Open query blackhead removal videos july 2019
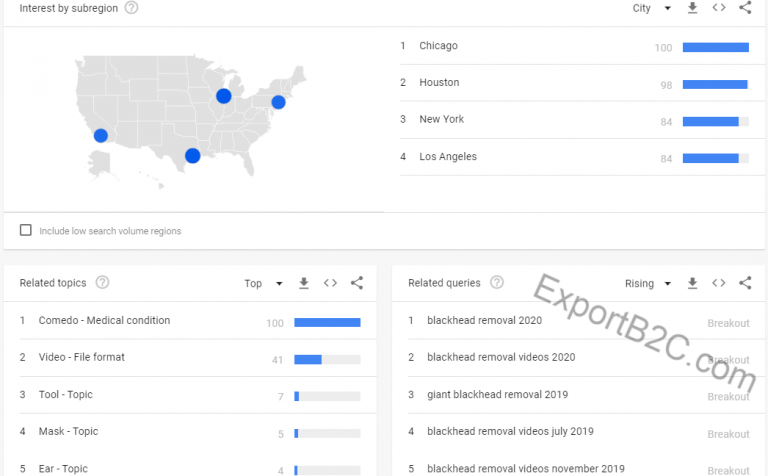Screen dimensions: 768x476 (x=510, y=431)
